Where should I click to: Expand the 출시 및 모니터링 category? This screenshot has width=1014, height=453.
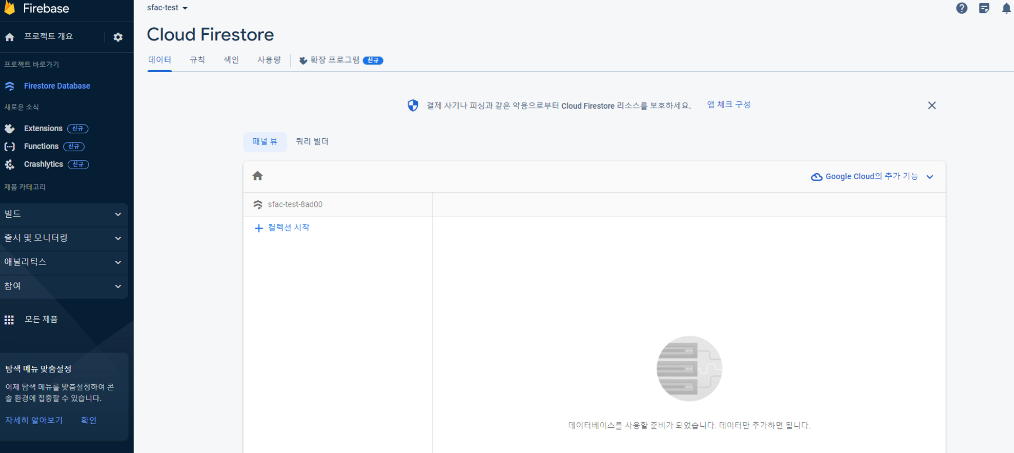(64, 238)
